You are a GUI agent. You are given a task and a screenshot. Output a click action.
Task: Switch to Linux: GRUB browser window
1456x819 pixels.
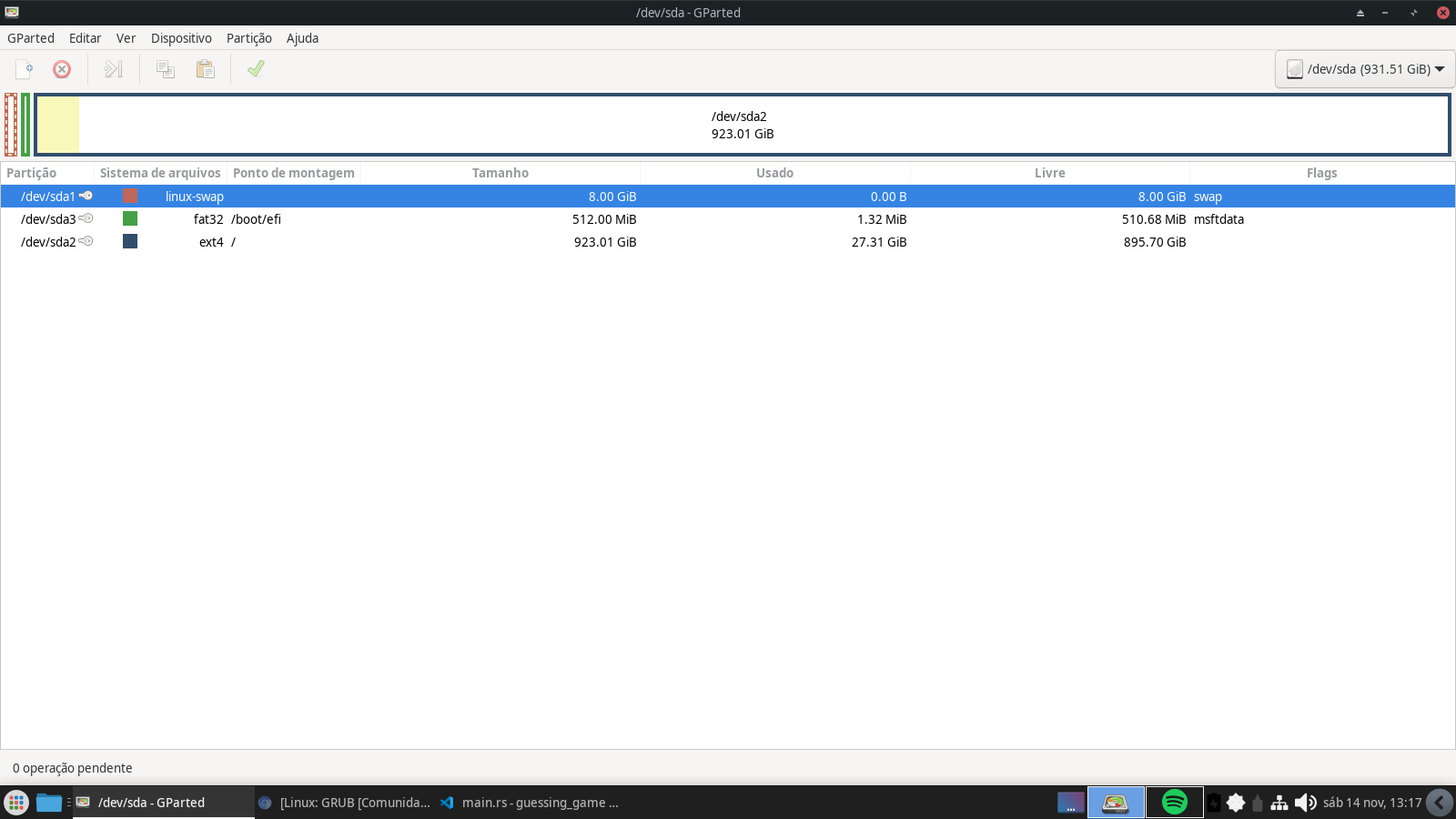point(346,803)
